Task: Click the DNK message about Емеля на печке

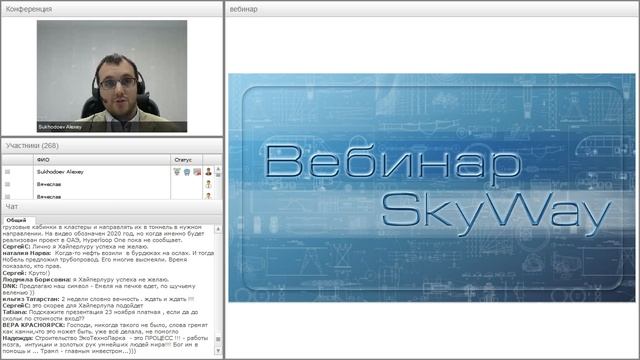Action: pyautogui.click(x=99, y=289)
